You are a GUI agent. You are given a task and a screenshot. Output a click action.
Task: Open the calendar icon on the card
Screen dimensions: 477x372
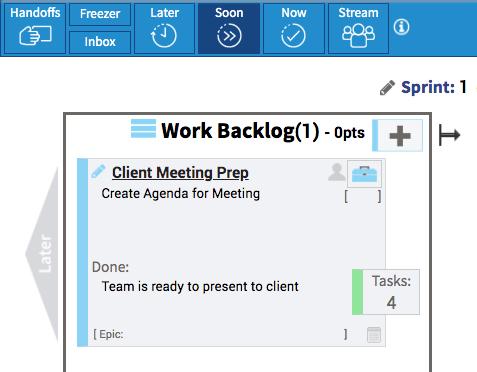coord(374,335)
